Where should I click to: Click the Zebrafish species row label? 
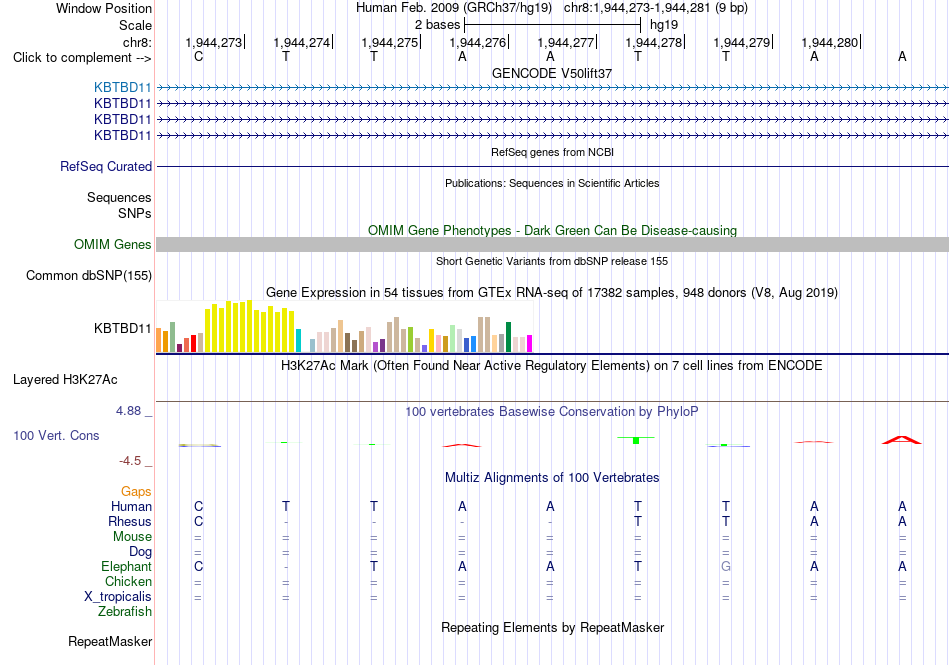(x=125, y=612)
